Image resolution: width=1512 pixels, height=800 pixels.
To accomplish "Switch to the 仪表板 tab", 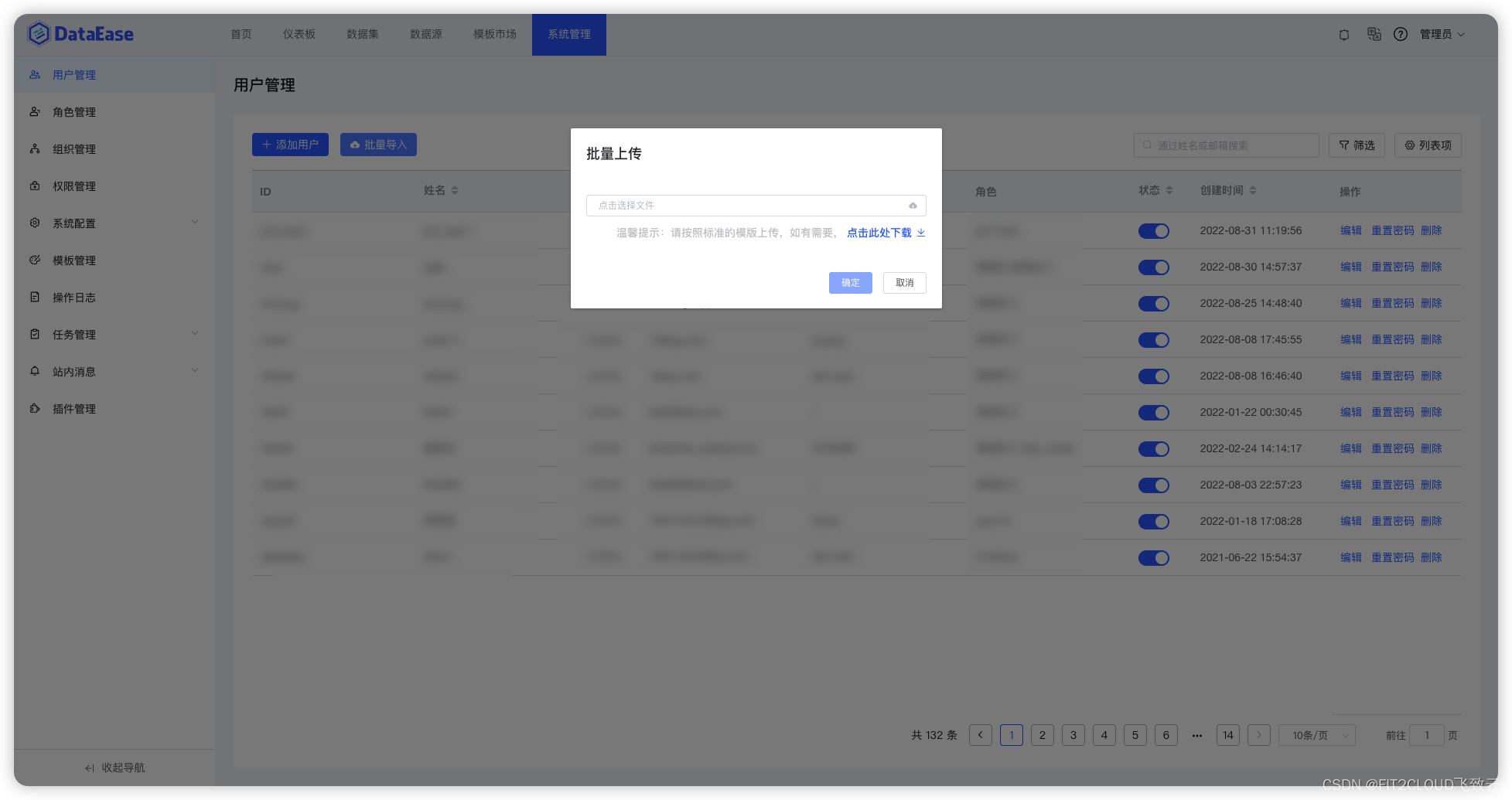I will click(299, 34).
